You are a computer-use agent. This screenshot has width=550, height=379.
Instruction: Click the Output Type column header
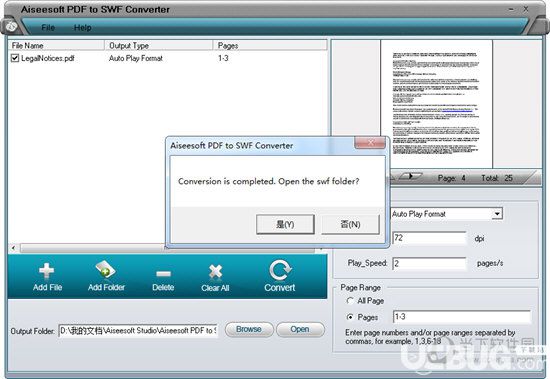pyautogui.click(x=159, y=45)
